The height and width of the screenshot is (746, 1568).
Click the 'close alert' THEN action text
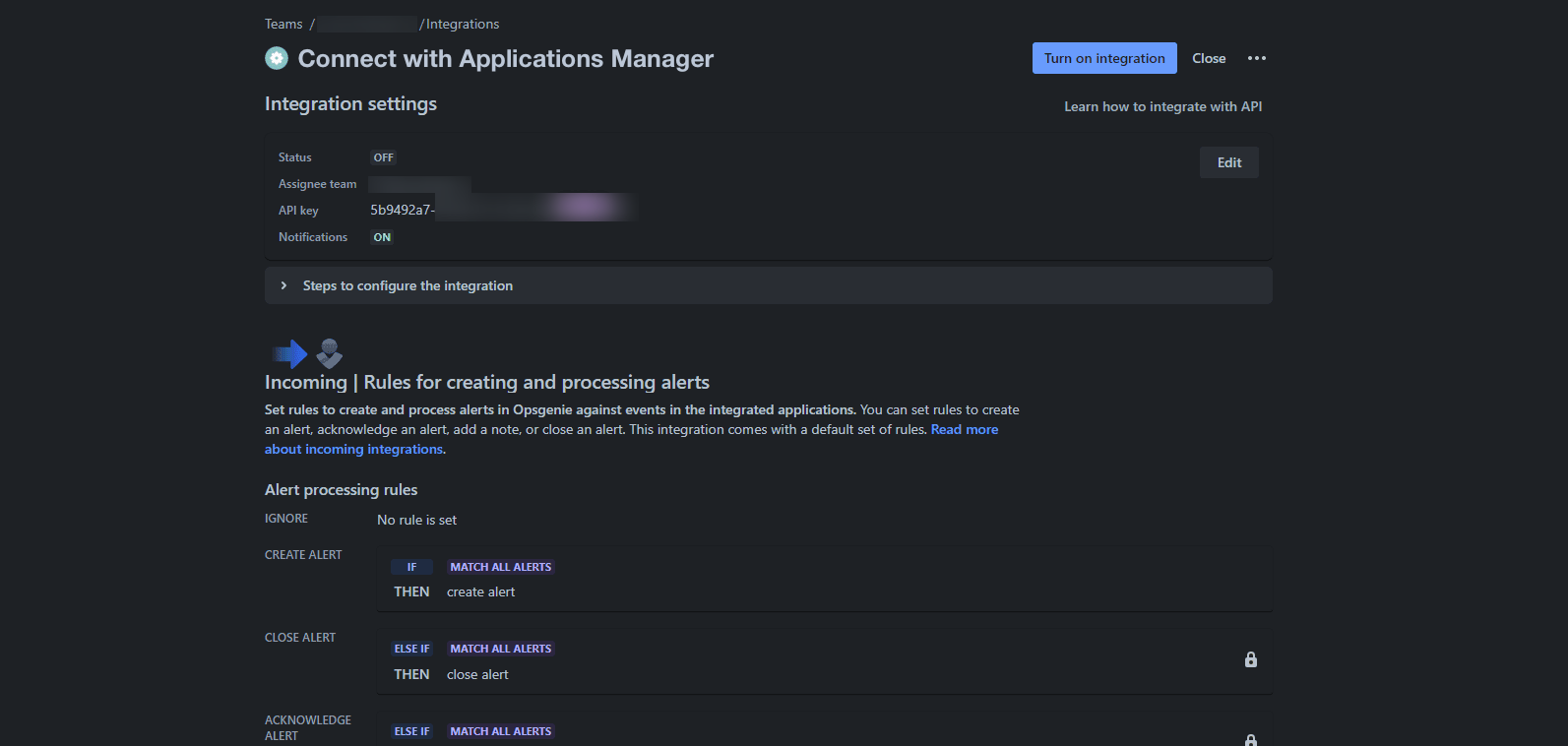(477, 674)
